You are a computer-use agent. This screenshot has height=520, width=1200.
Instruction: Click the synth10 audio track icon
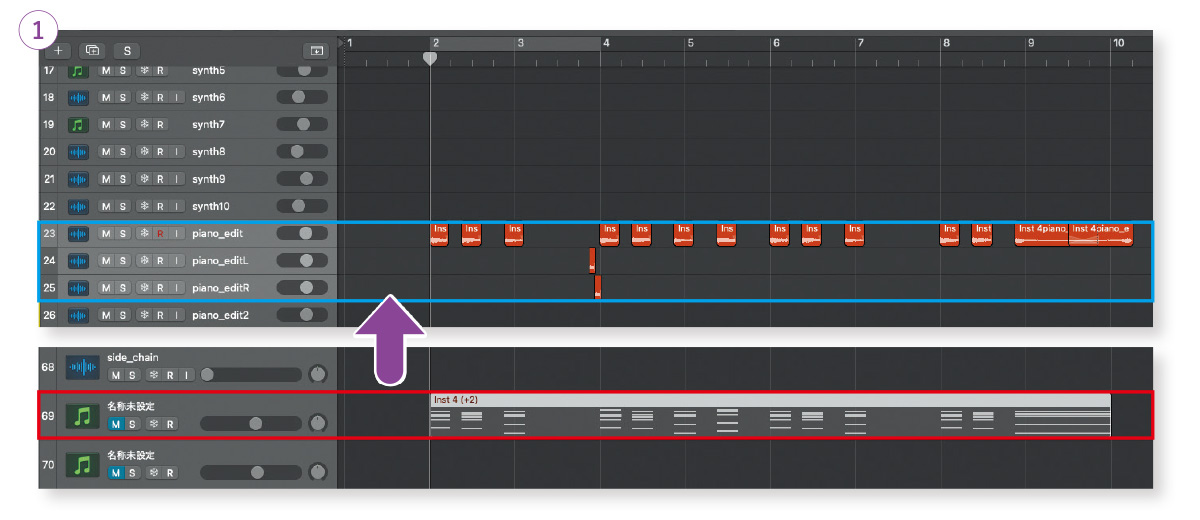tap(78, 206)
